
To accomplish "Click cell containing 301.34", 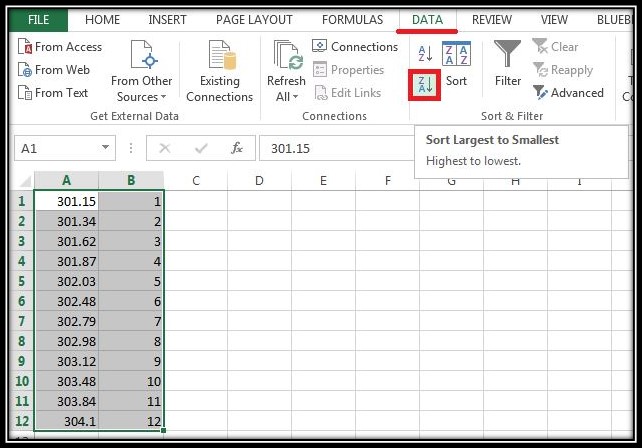I will click(x=66, y=221).
